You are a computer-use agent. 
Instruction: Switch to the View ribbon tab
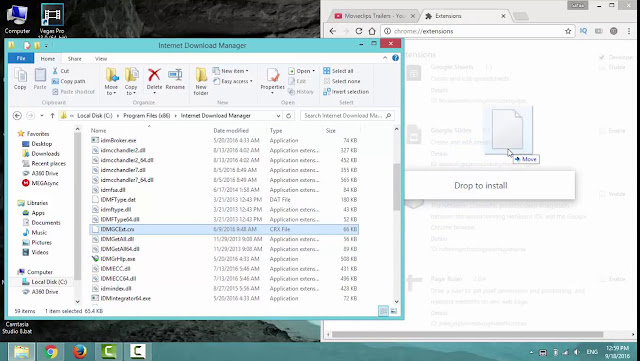101,58
